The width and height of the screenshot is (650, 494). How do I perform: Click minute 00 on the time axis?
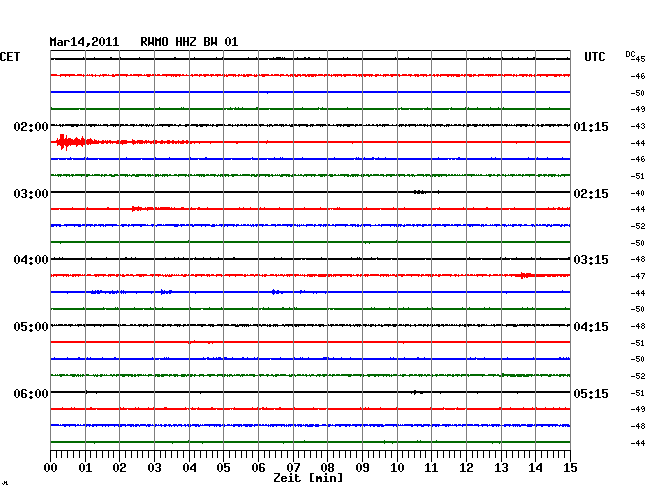point(51,468)
